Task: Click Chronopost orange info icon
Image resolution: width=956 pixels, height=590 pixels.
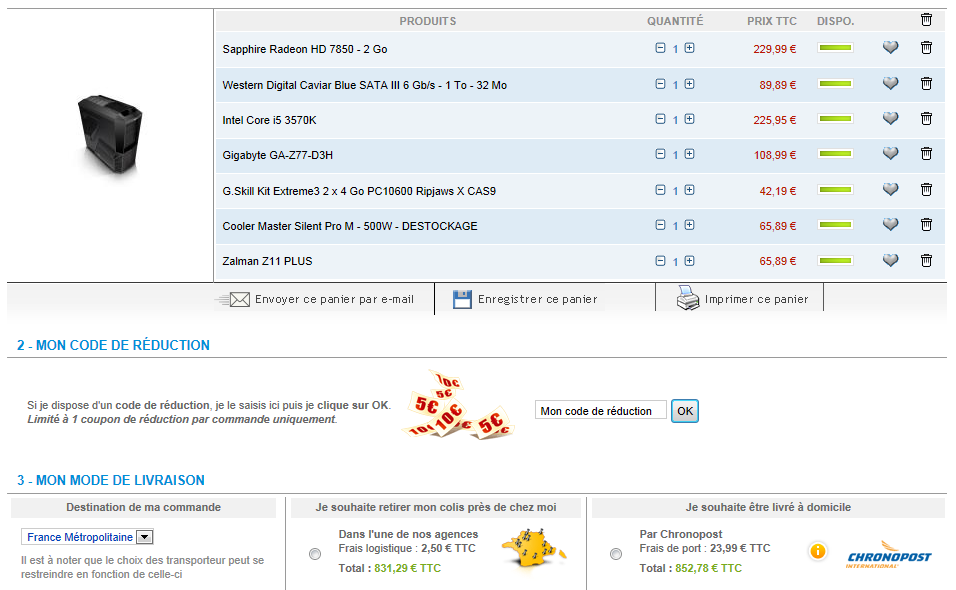Action: [x=818, y=551]
